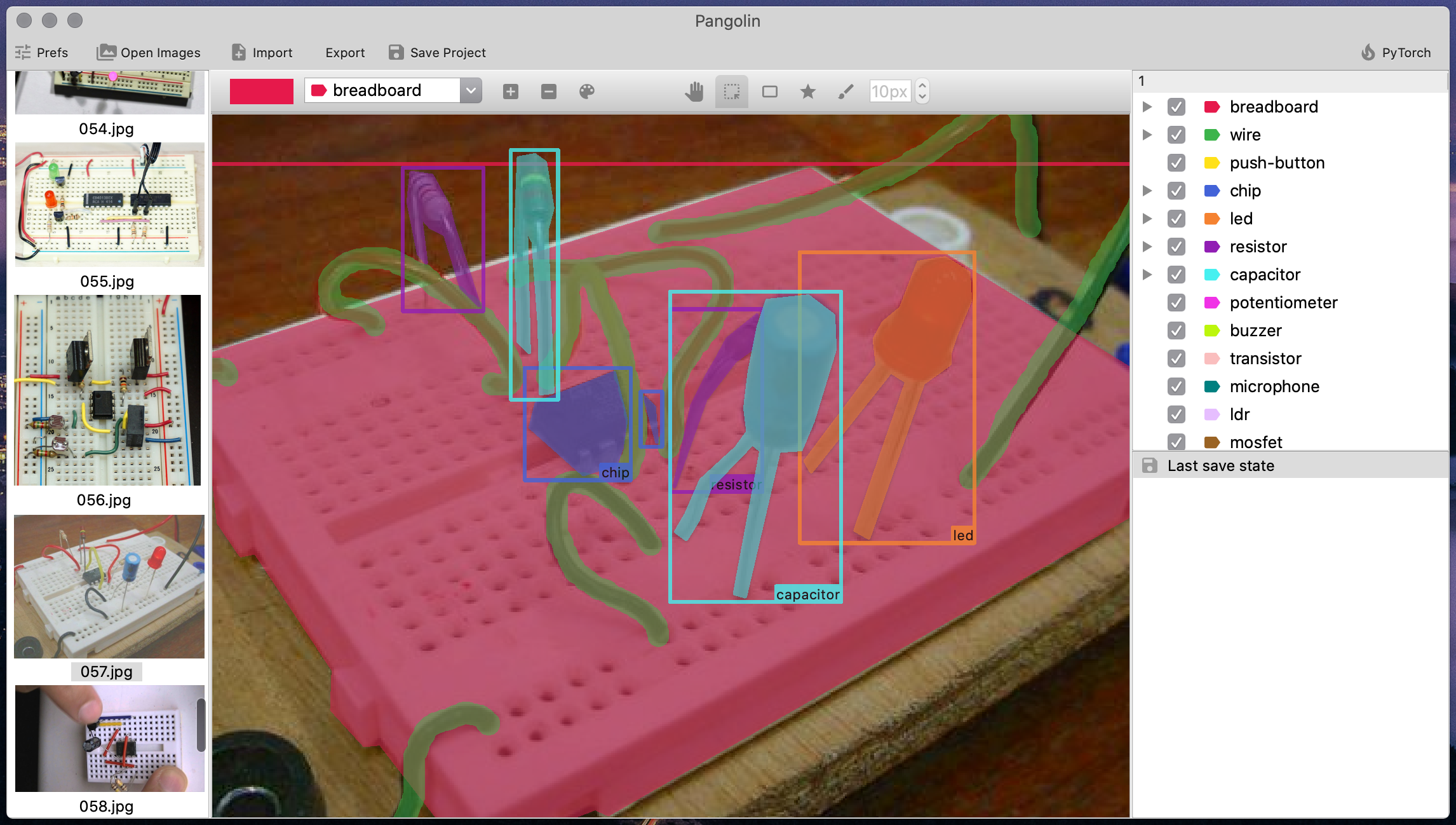Choose the bounding box rectangle tool
Image resolution: width=1456 pixels, height=825 pixels.
click(x=770, y=92)
